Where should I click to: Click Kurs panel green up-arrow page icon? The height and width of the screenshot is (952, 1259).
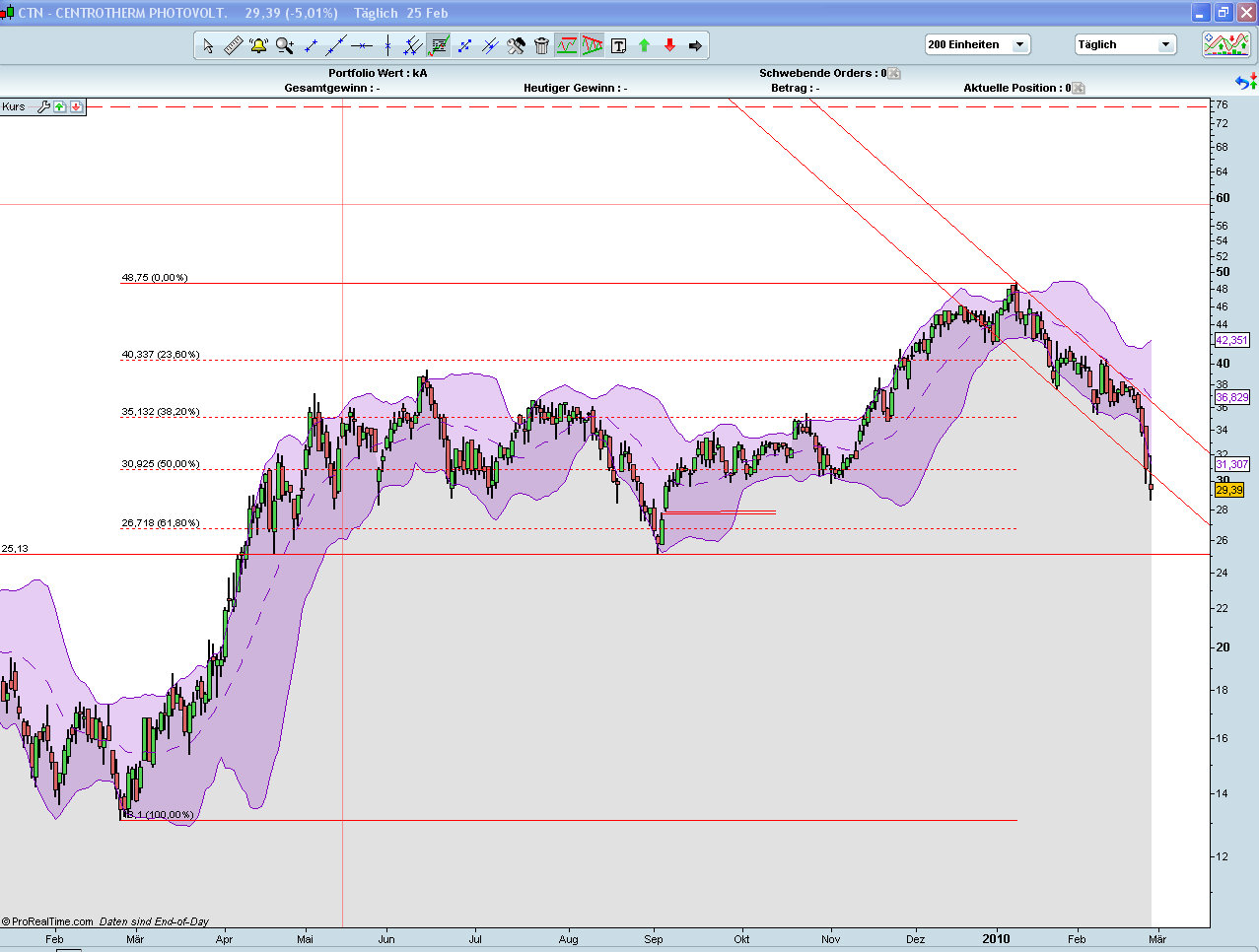60,106
